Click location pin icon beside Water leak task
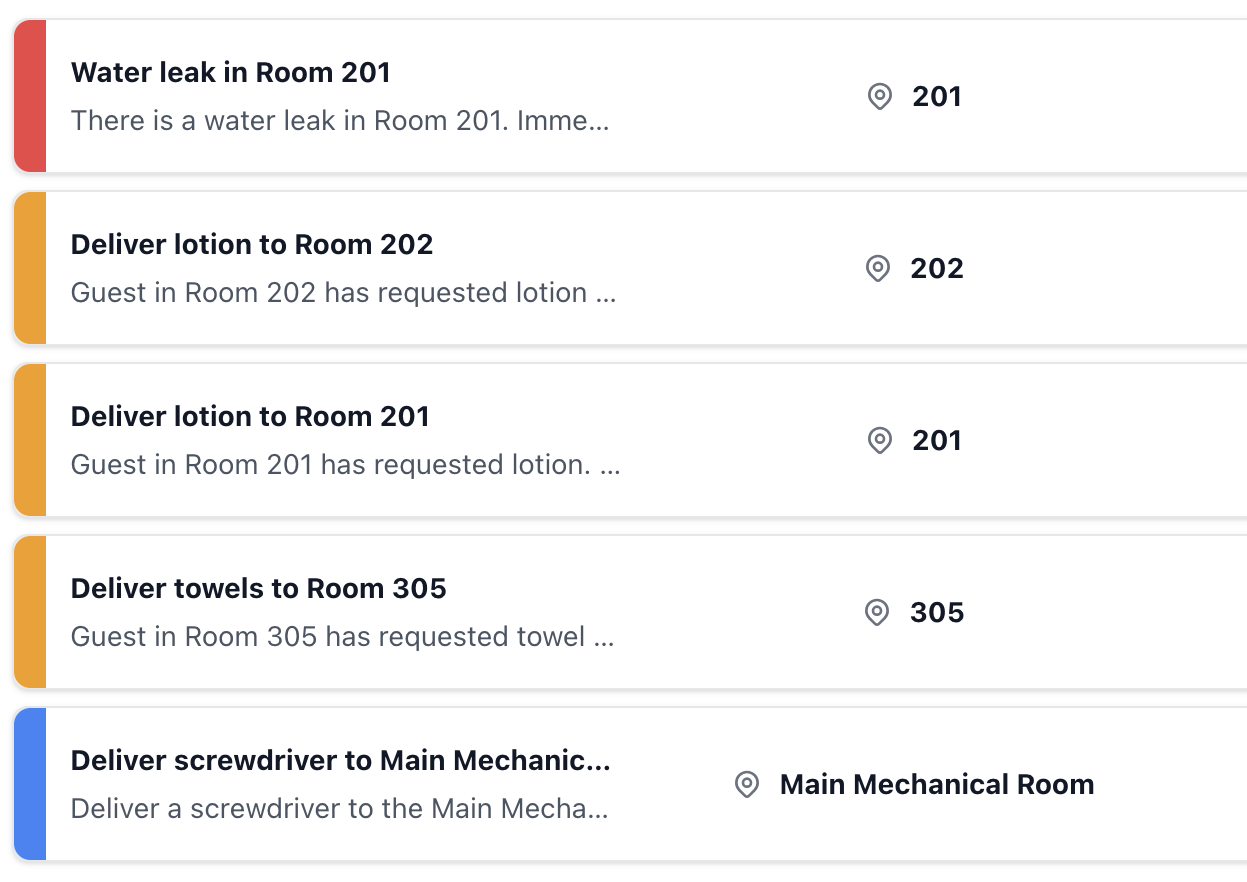The image size is (1247, 882). [879, 97]
